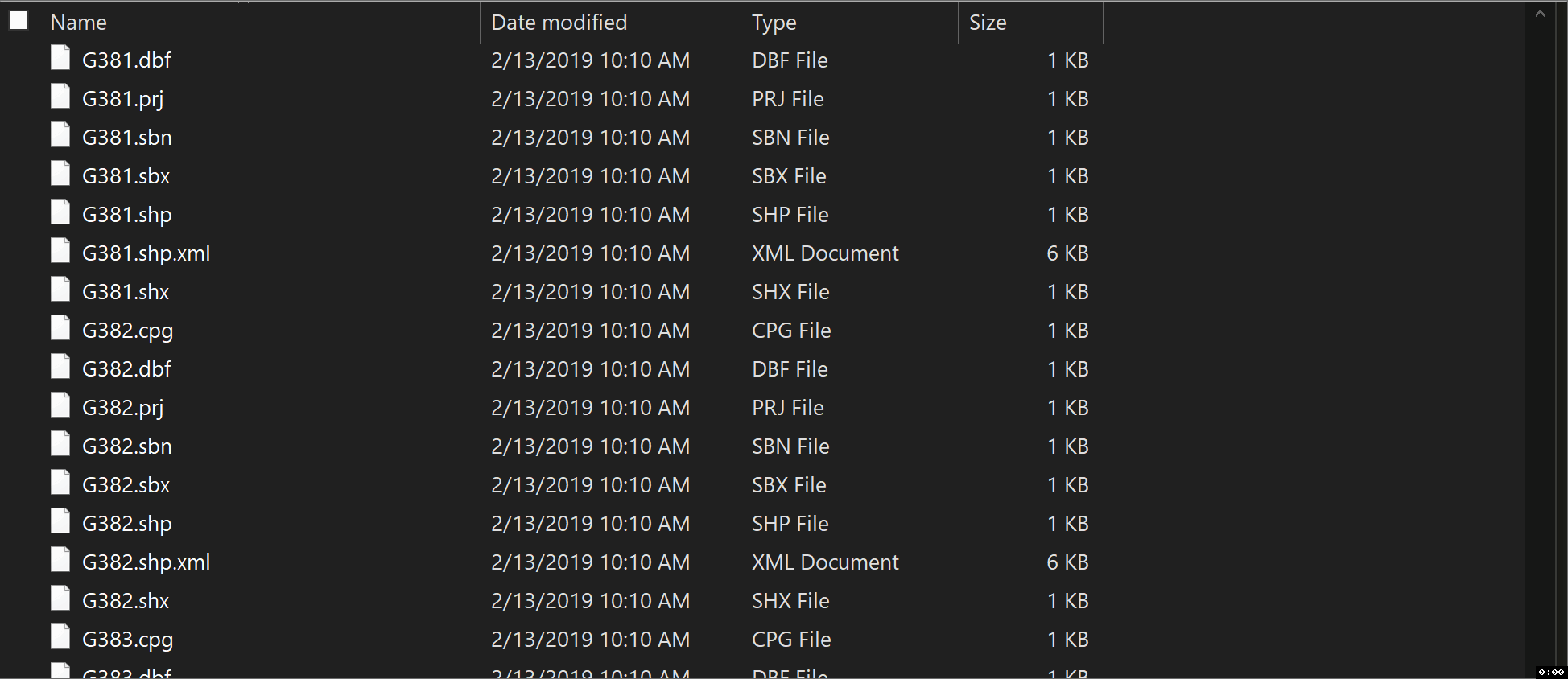This screenshot has width=1568, height=679.
Task: Select the G382.cpg file icon
Action: pos(60,328)
